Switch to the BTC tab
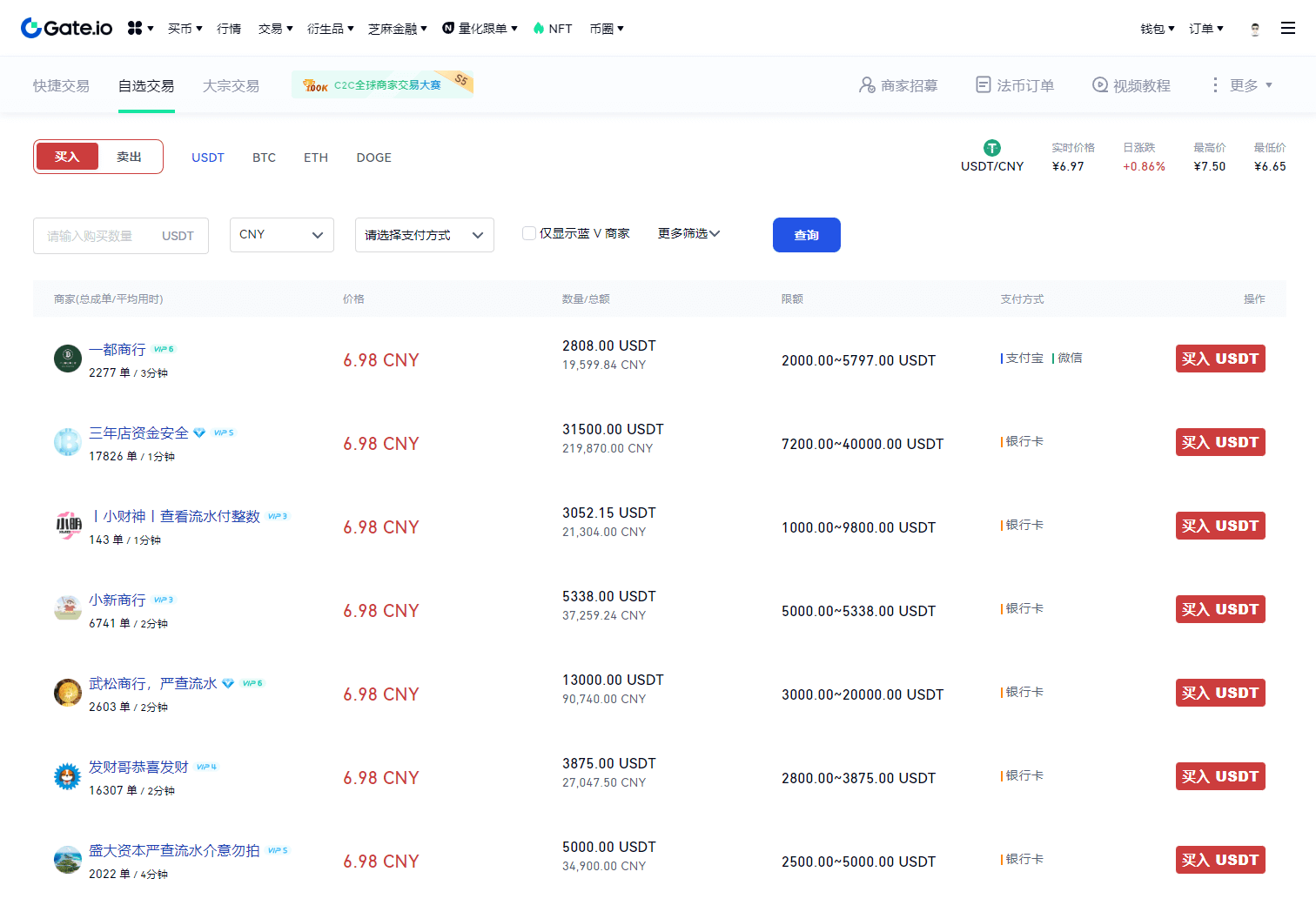The height and width of the screenshot is (912, 1316). (x=264, y=158)
